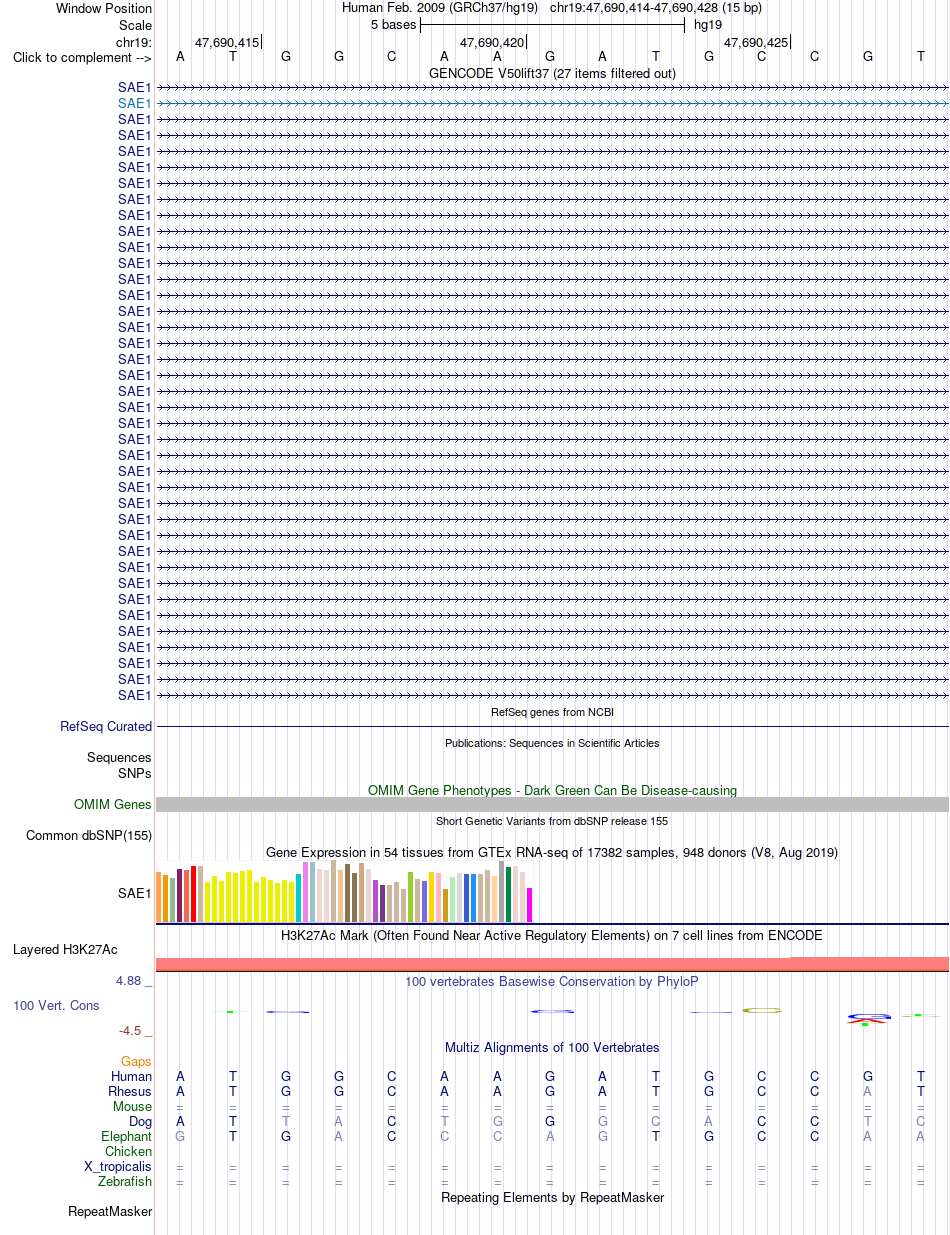Viewport: 950px width, 1235px height.
Task: Open '100 vertebrates Basewise Conservation by PhyloP' title
Action: pos(552,982)
